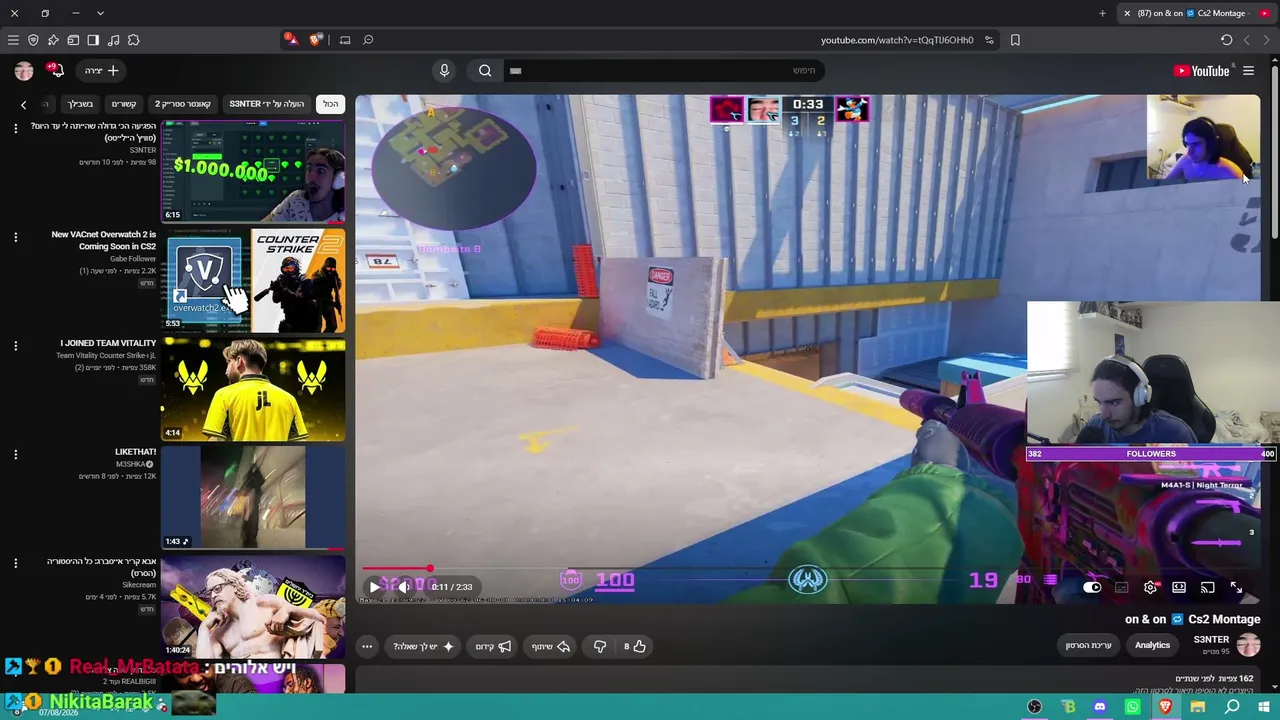Click the יצירה create button
The image size is (1280, 720).
coord(101,70)
